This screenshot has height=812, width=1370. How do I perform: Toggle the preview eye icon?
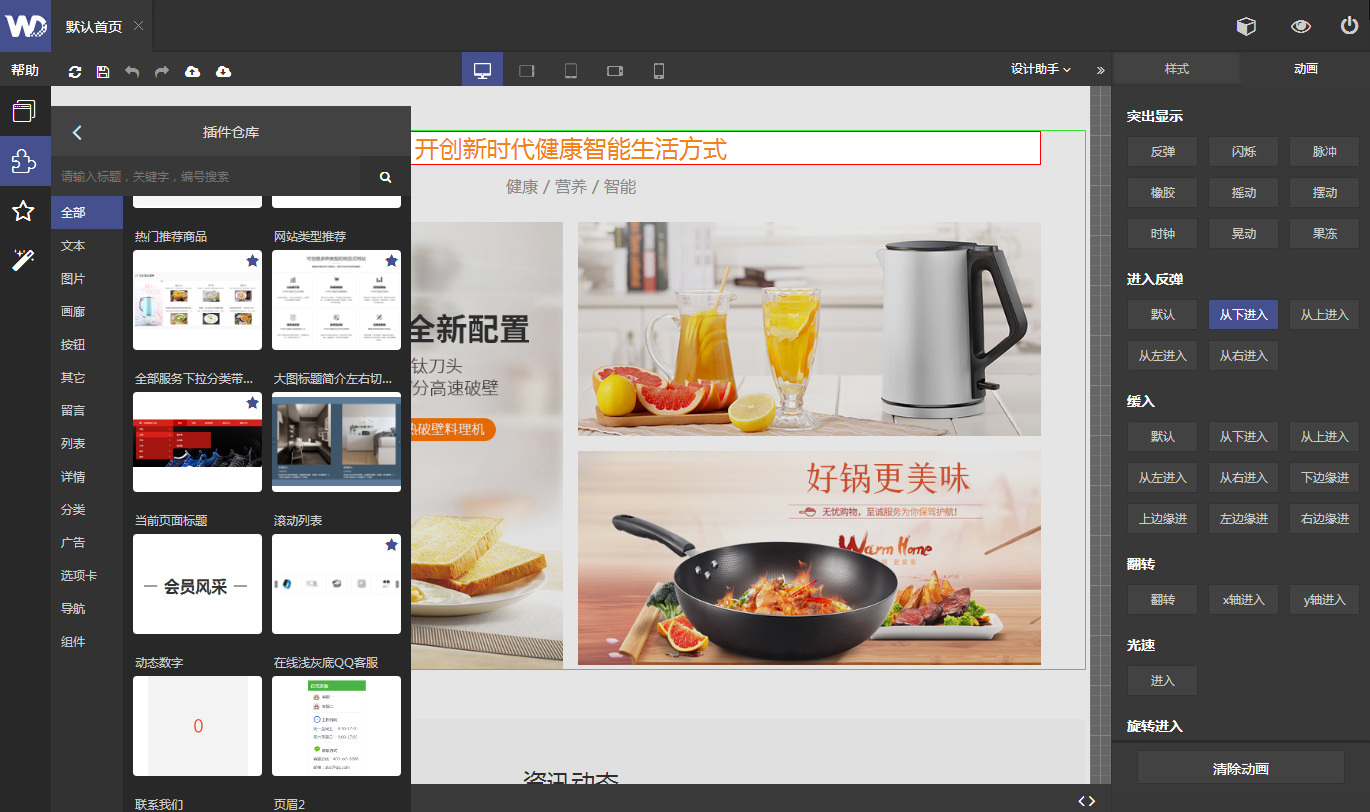point(1300,26)
